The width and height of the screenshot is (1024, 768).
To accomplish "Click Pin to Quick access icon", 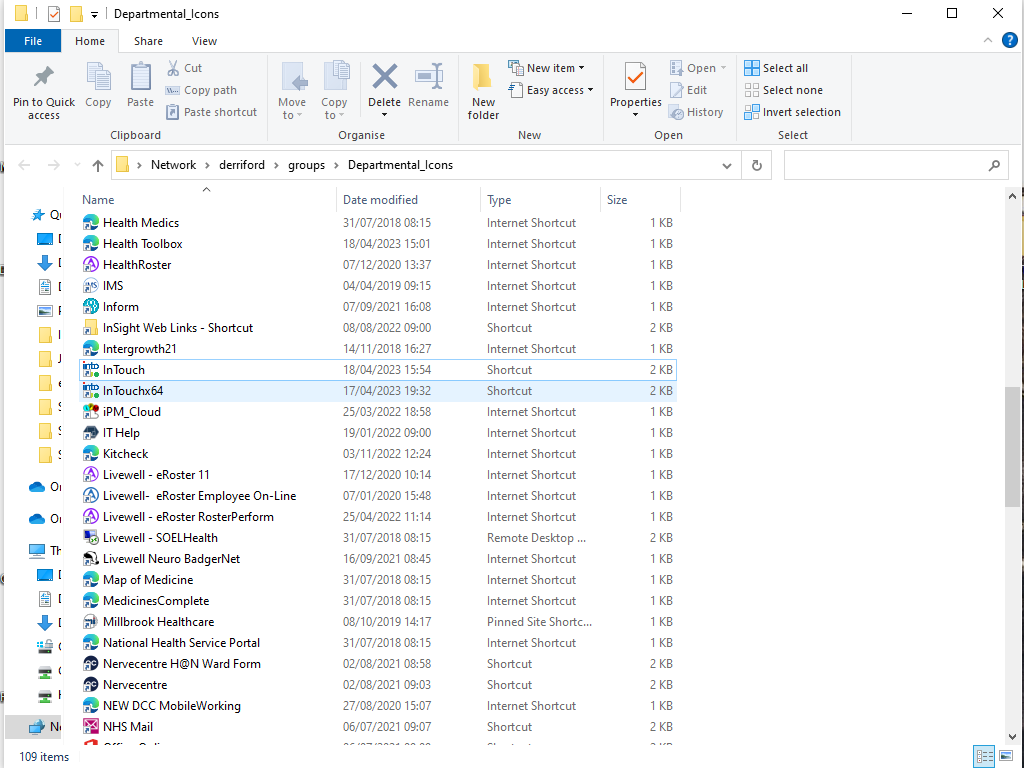I will 44,77.
